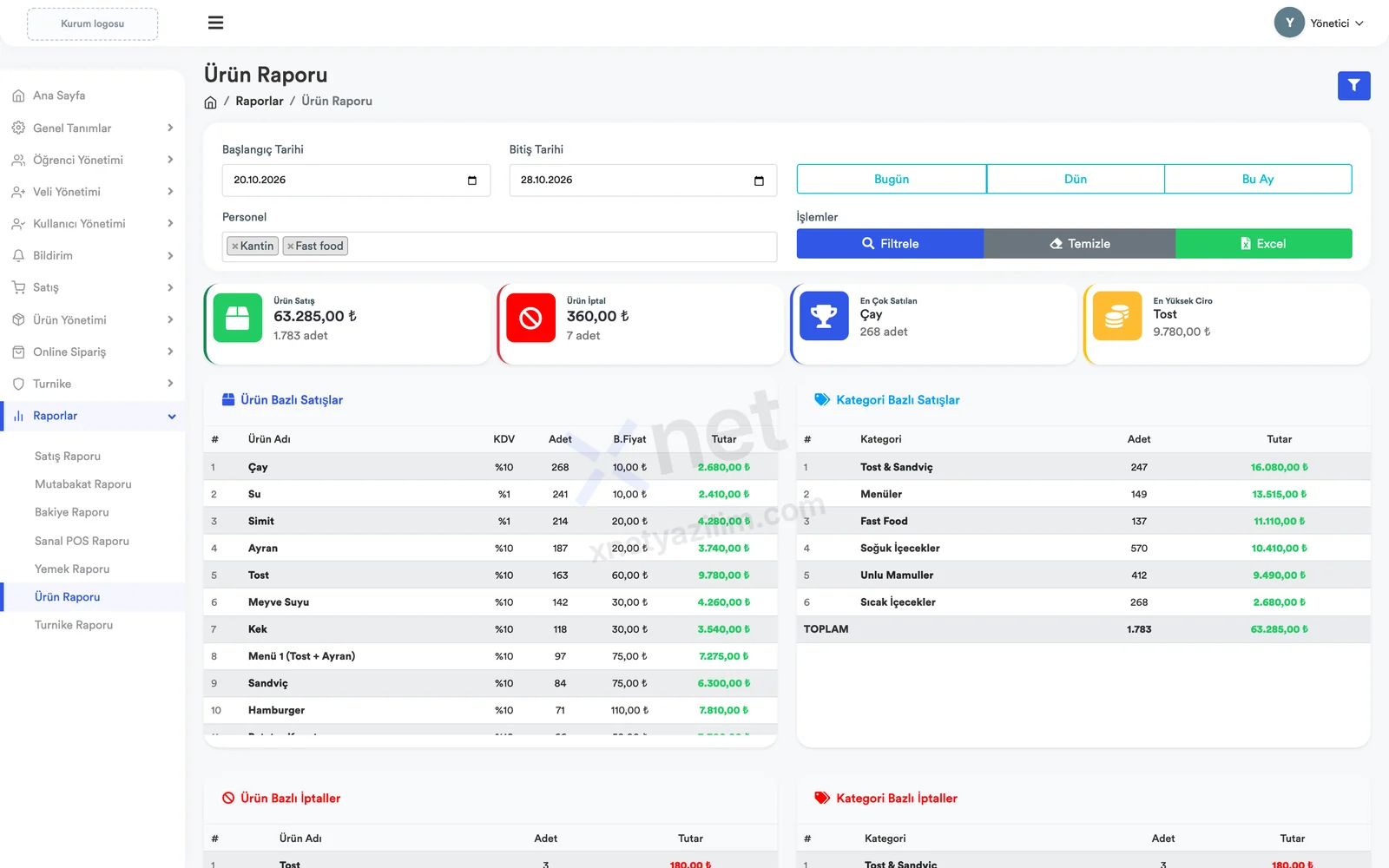
Task: Click the Temizle button
Action: [1080, 244]
